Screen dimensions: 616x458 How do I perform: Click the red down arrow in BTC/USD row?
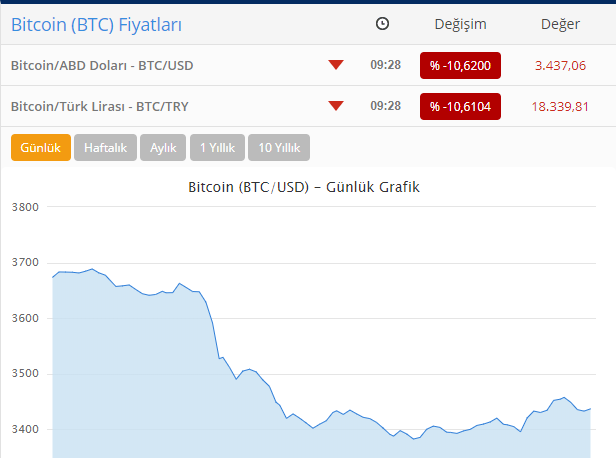pyautogui.click(x=336, y=65)
